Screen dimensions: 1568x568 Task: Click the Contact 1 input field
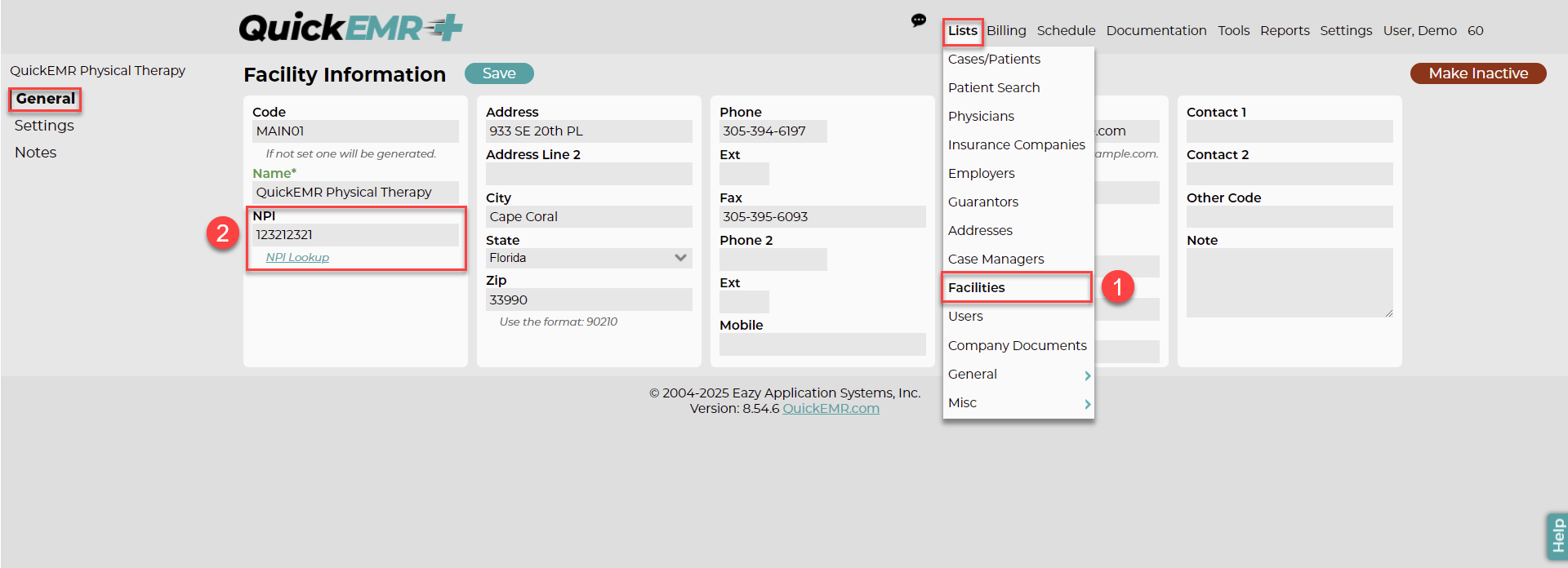[x=1290, y=131]
